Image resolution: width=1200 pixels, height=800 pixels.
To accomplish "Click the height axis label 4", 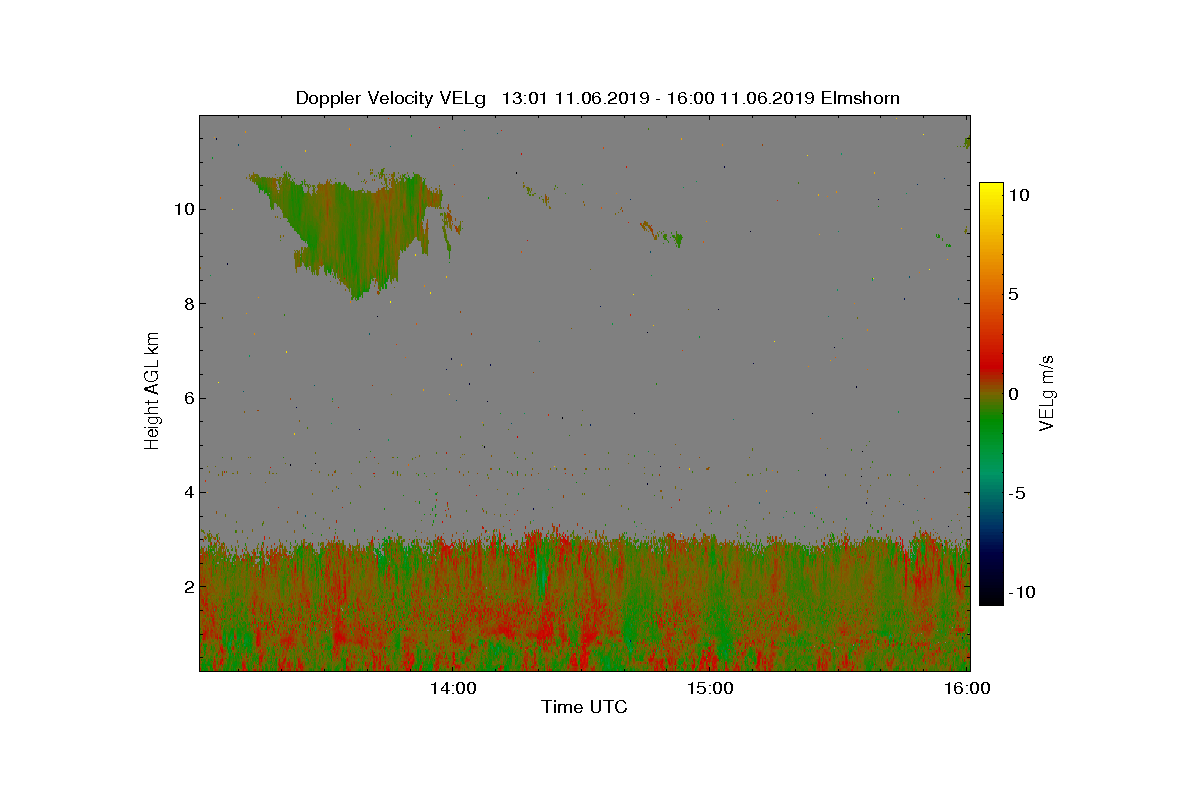I will tap(188, 492).
